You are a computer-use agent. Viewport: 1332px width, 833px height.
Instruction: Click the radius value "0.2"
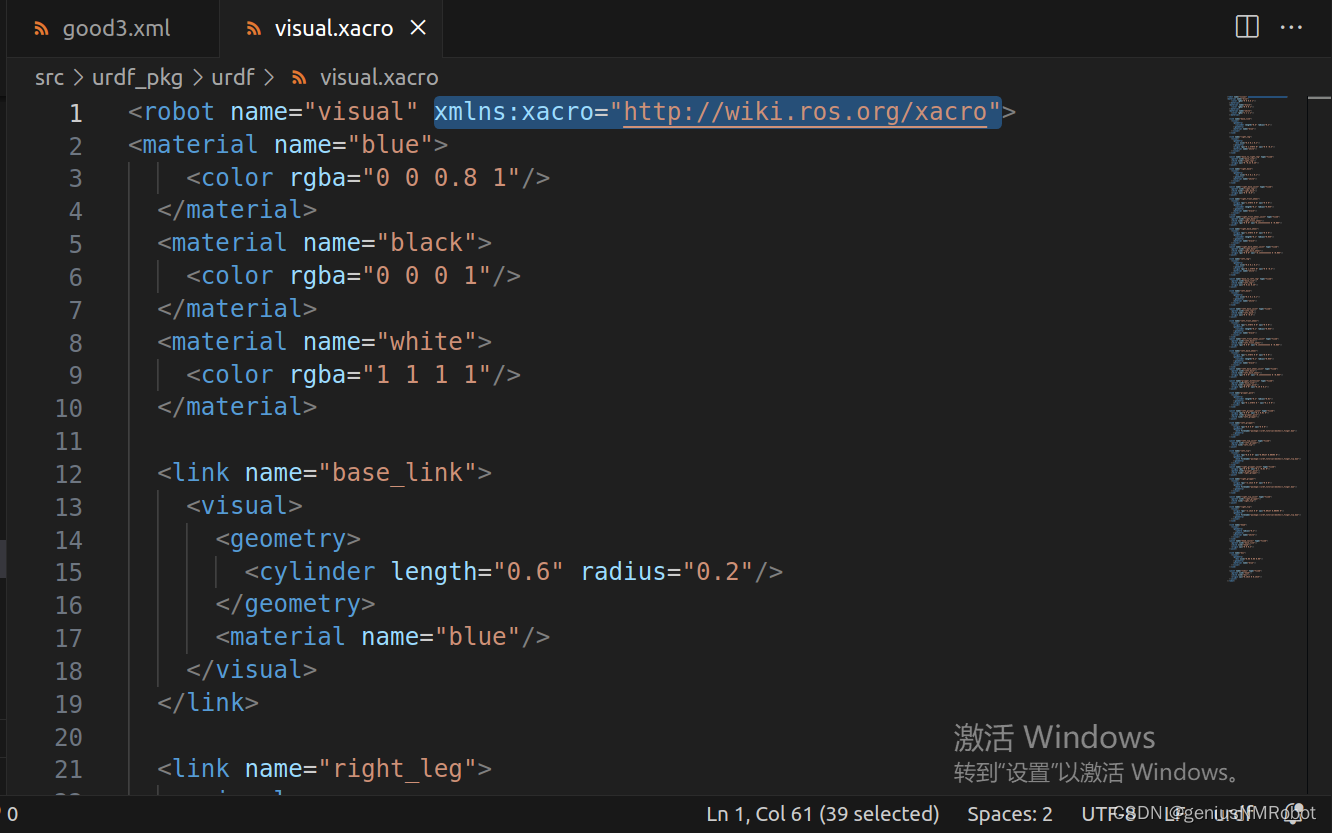[717, 572]
